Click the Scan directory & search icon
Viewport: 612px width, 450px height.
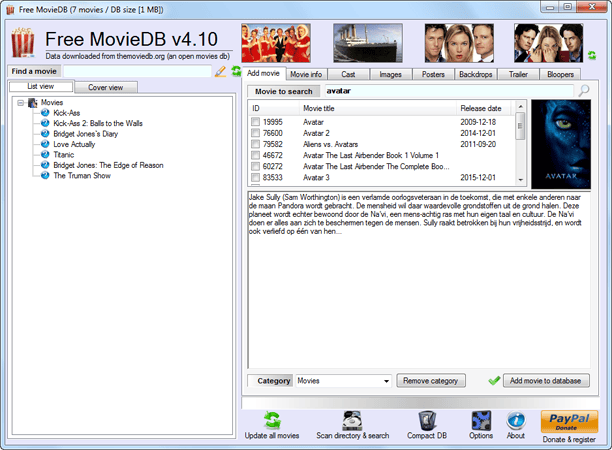[352, 421]
